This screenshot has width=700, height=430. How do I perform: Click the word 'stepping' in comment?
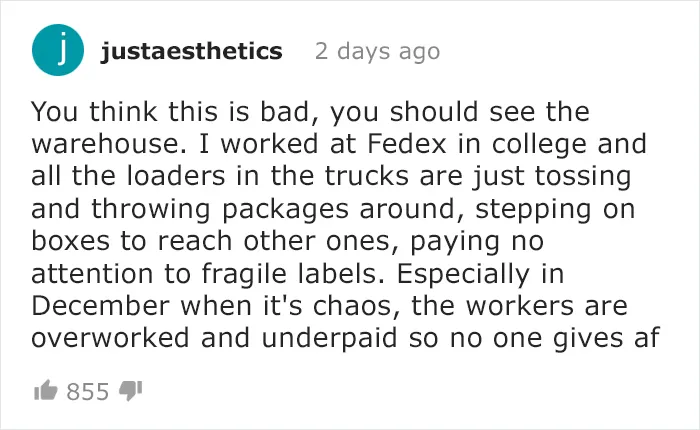533,210
